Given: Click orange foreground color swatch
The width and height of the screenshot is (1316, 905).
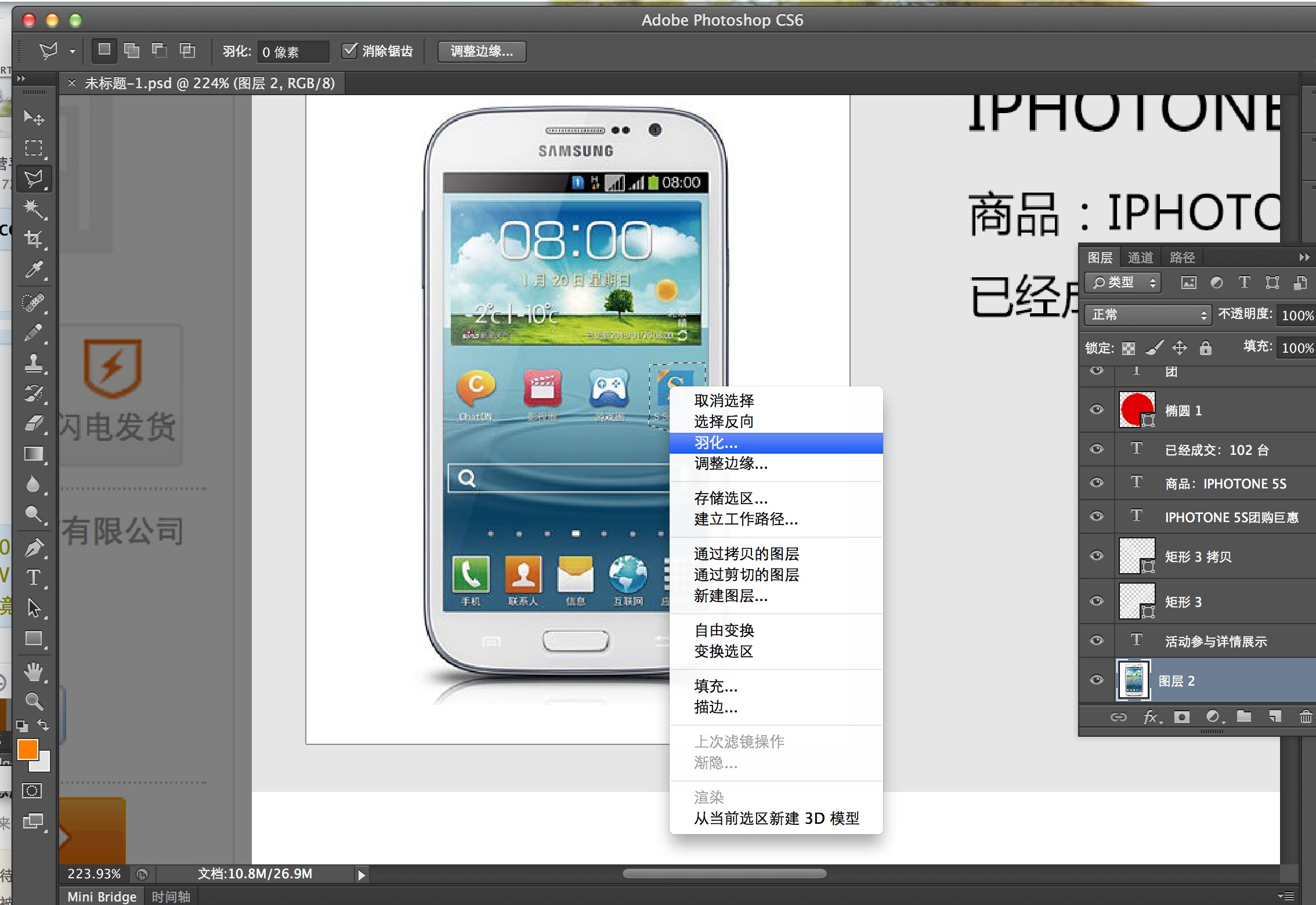Looking at the screenshot, I should (x=27, y=749).
